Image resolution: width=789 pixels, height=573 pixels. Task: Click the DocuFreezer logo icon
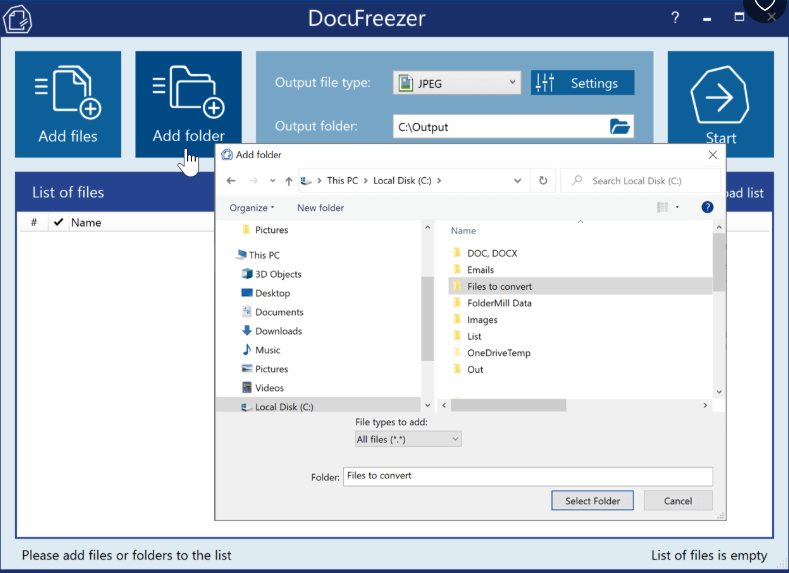coord(17,20)
